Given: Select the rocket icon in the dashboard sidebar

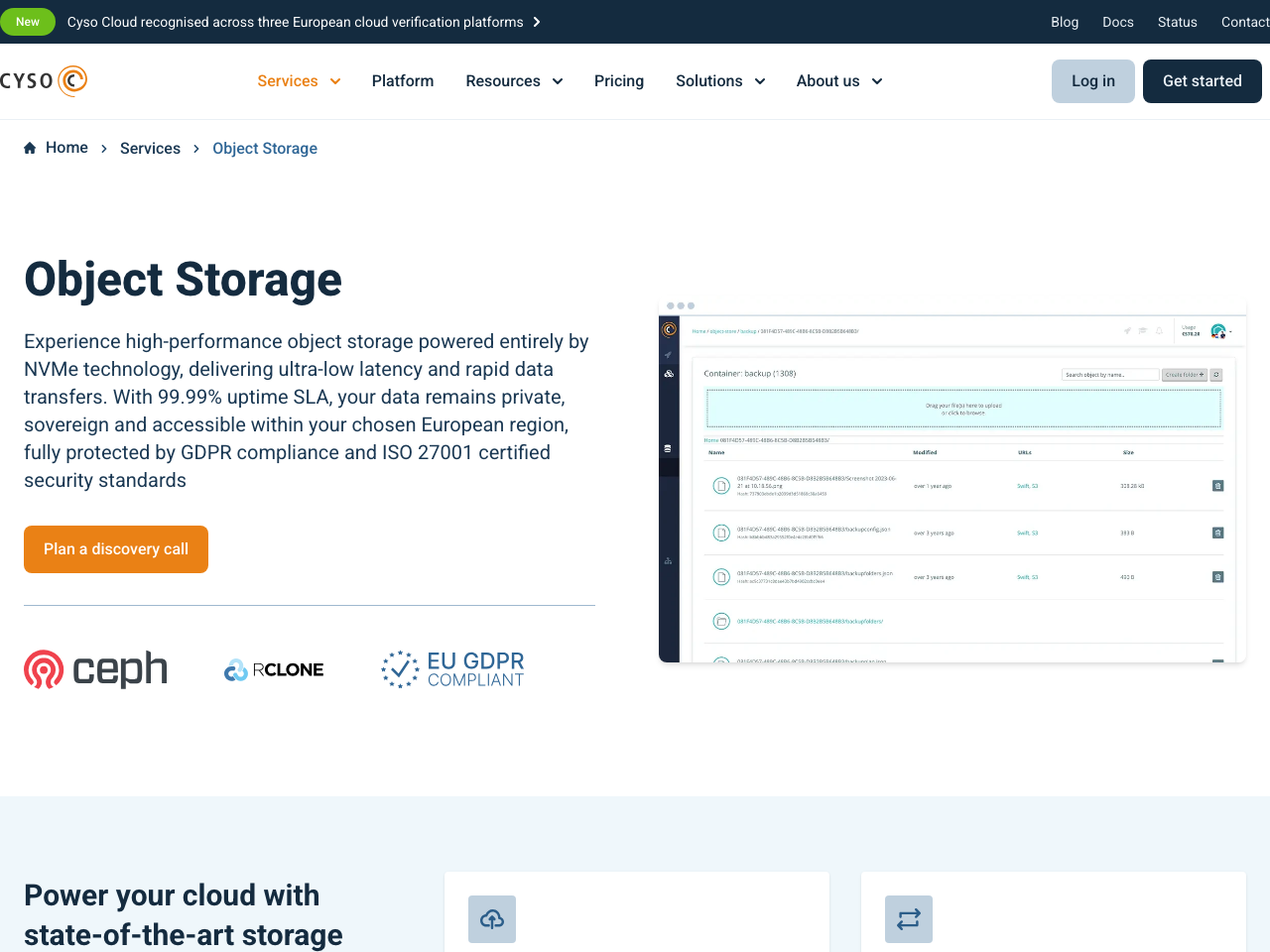Looking at the screenshot, I should (668, 354).
